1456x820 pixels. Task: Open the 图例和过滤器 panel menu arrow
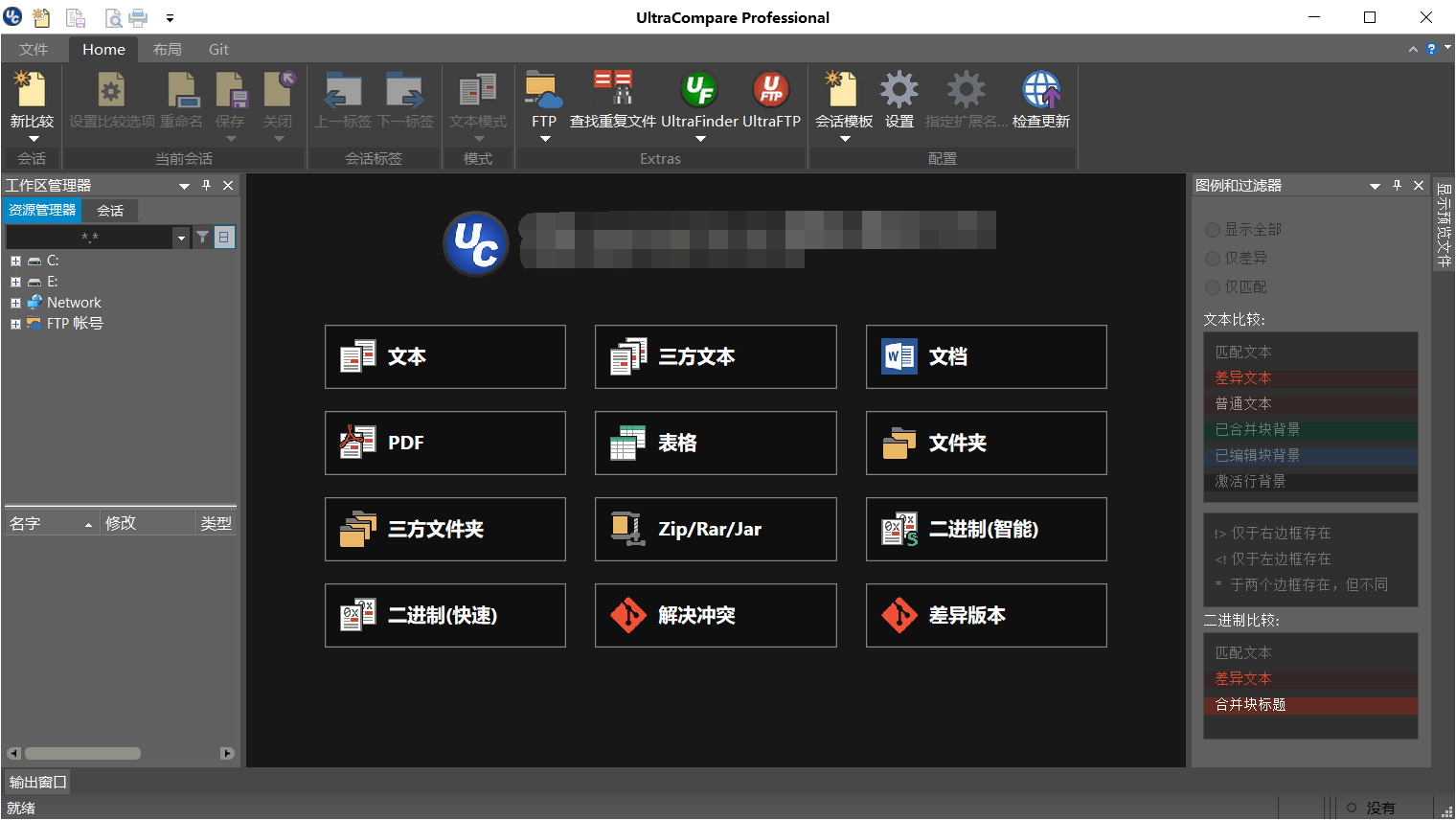(1375, 186)
